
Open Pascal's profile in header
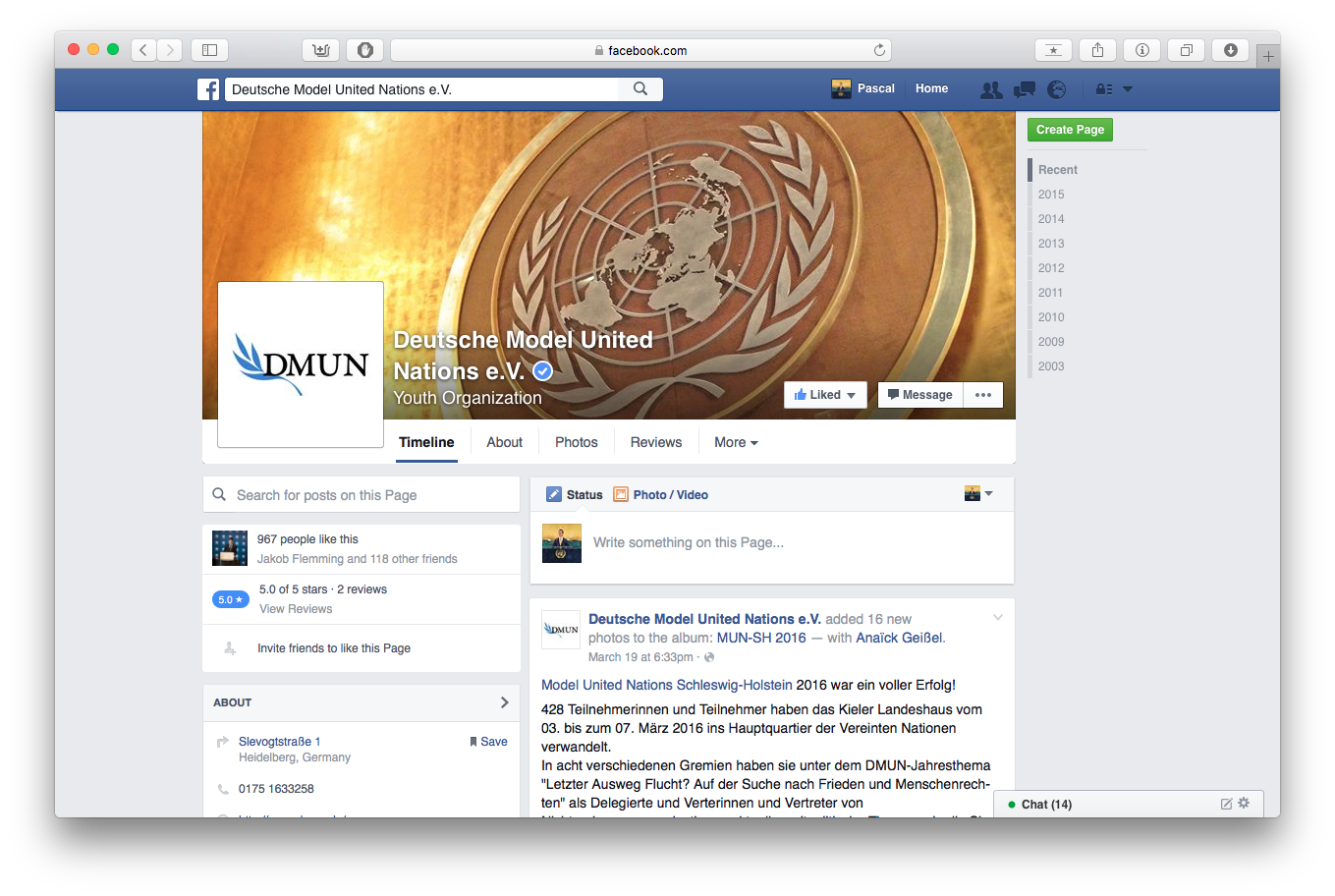[x=862, y=88]
